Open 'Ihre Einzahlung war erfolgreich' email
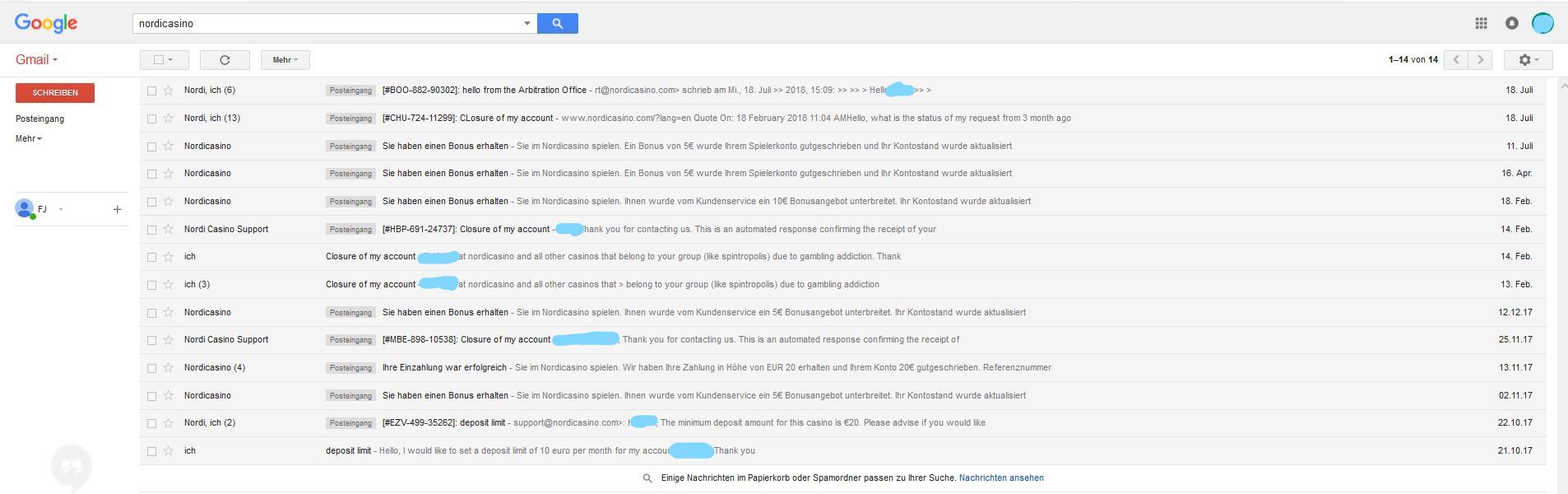The width and height of the screenshot is (1568, 494). coord(445,367)
